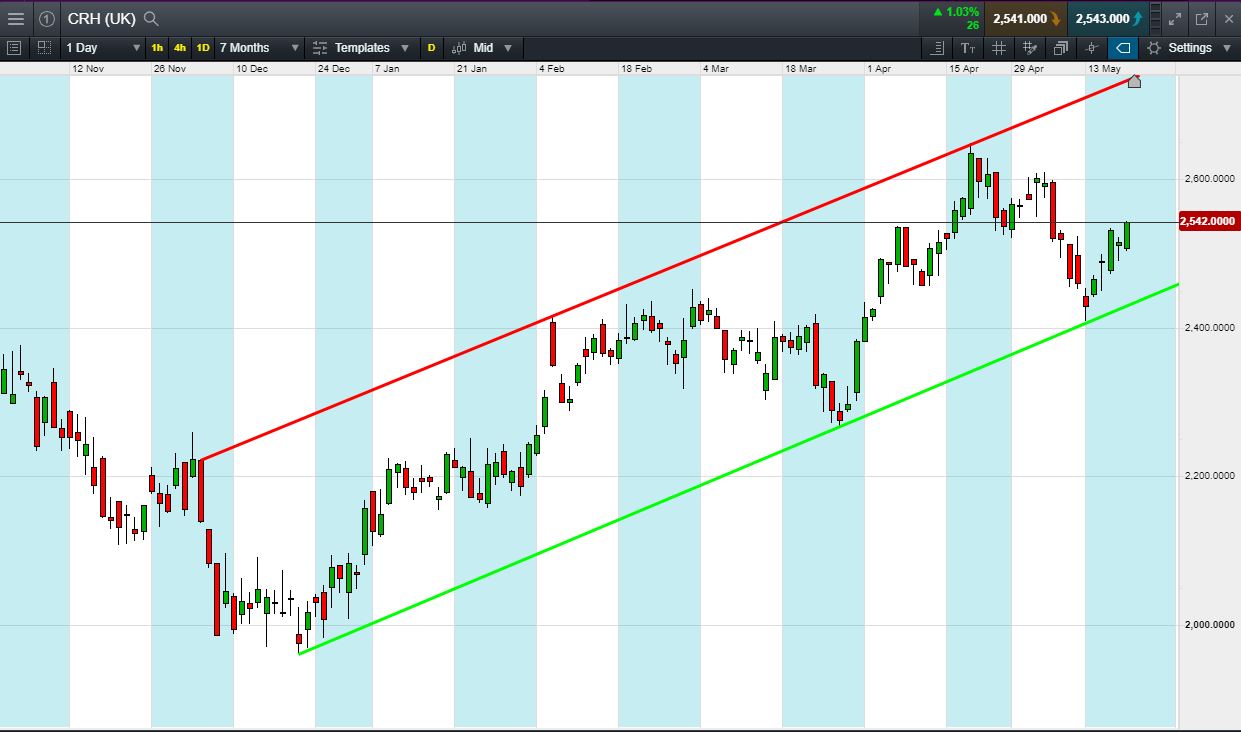
Task: Switch chart to 4h shortcut
Action: pyautogui.click(x=180, y=47)
